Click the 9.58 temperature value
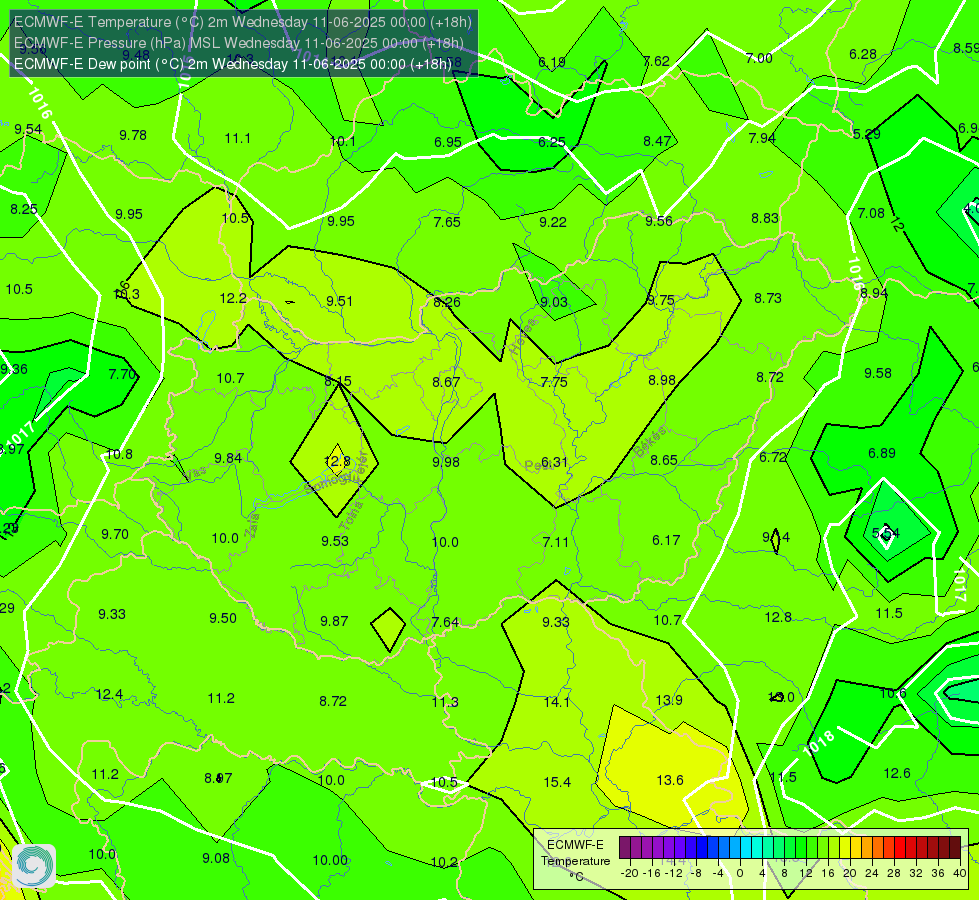The height and width of the screenshot is (900, 979). tap(878, 373)
